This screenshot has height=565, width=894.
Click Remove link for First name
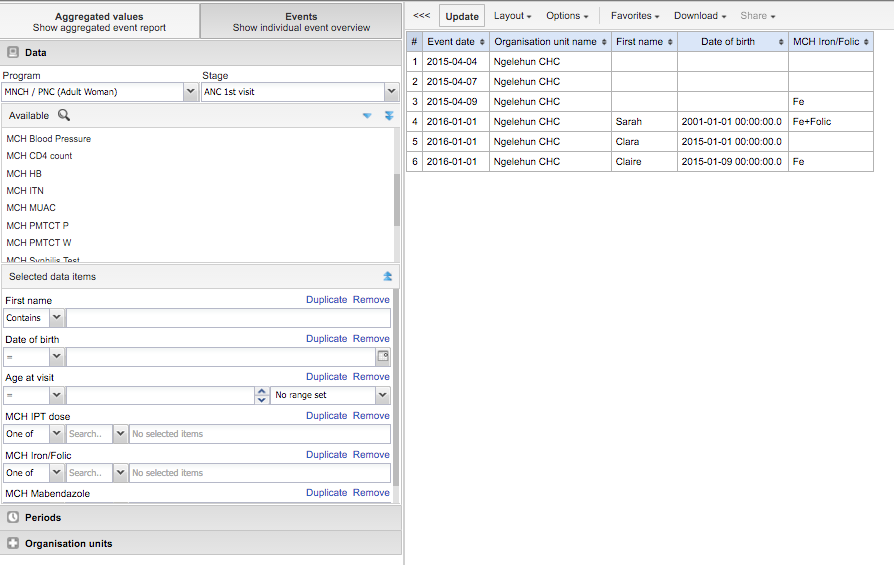pos(371,300)
